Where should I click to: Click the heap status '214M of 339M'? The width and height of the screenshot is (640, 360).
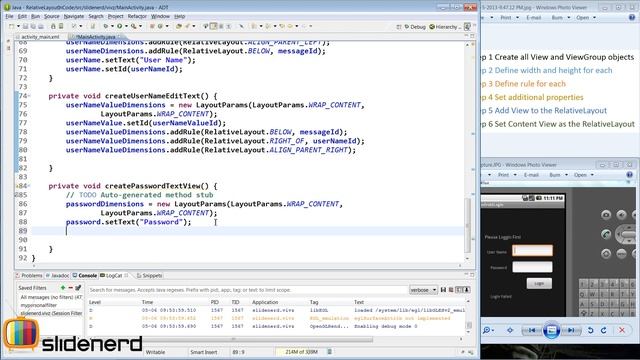tap(301, 352)
